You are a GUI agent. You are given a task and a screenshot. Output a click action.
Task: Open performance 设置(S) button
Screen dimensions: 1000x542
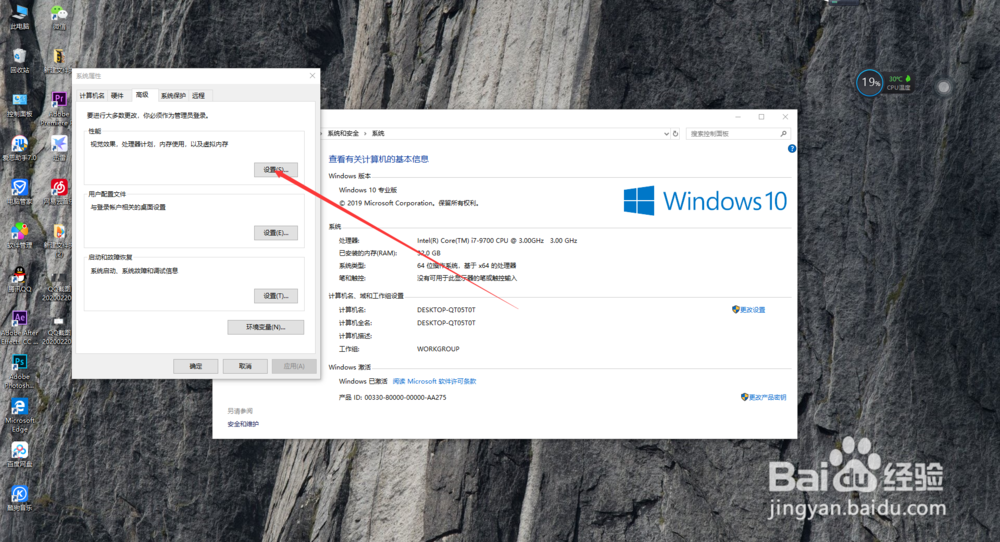point(276,170)
